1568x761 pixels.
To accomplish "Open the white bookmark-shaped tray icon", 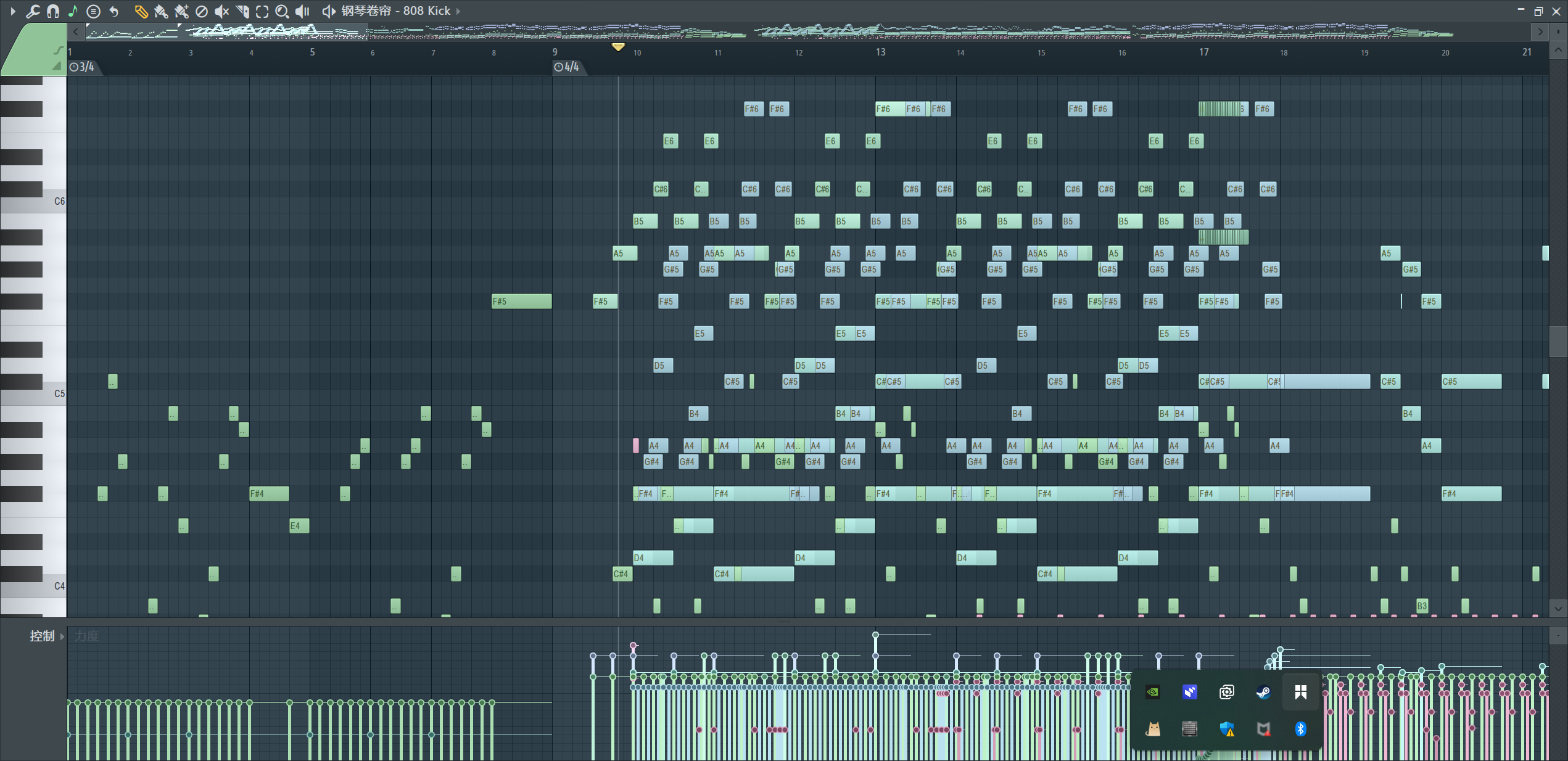I will point(1300,692).
